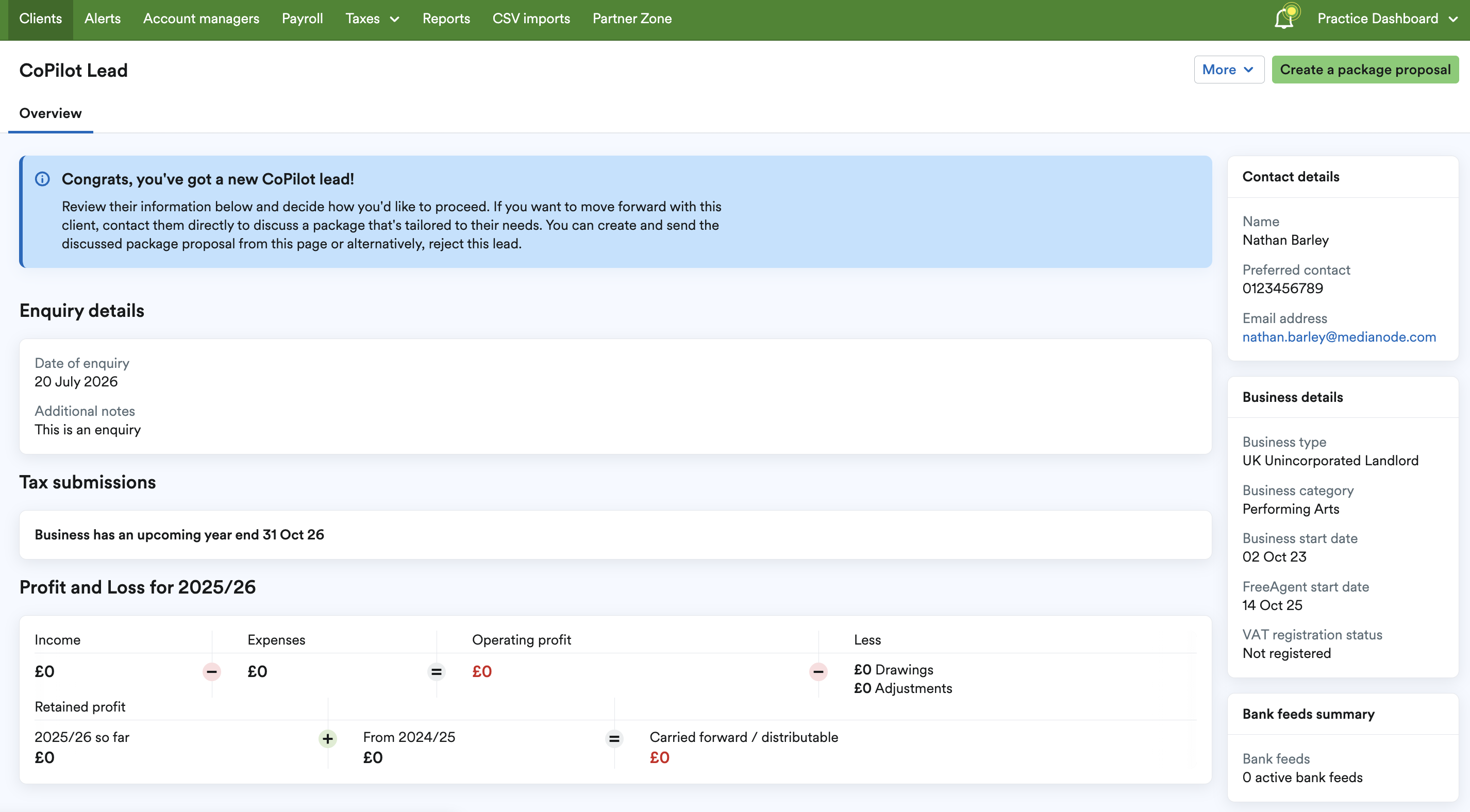Open Account managers page
The width and height of the screenshot is (1470, 812).
point(201,18)
